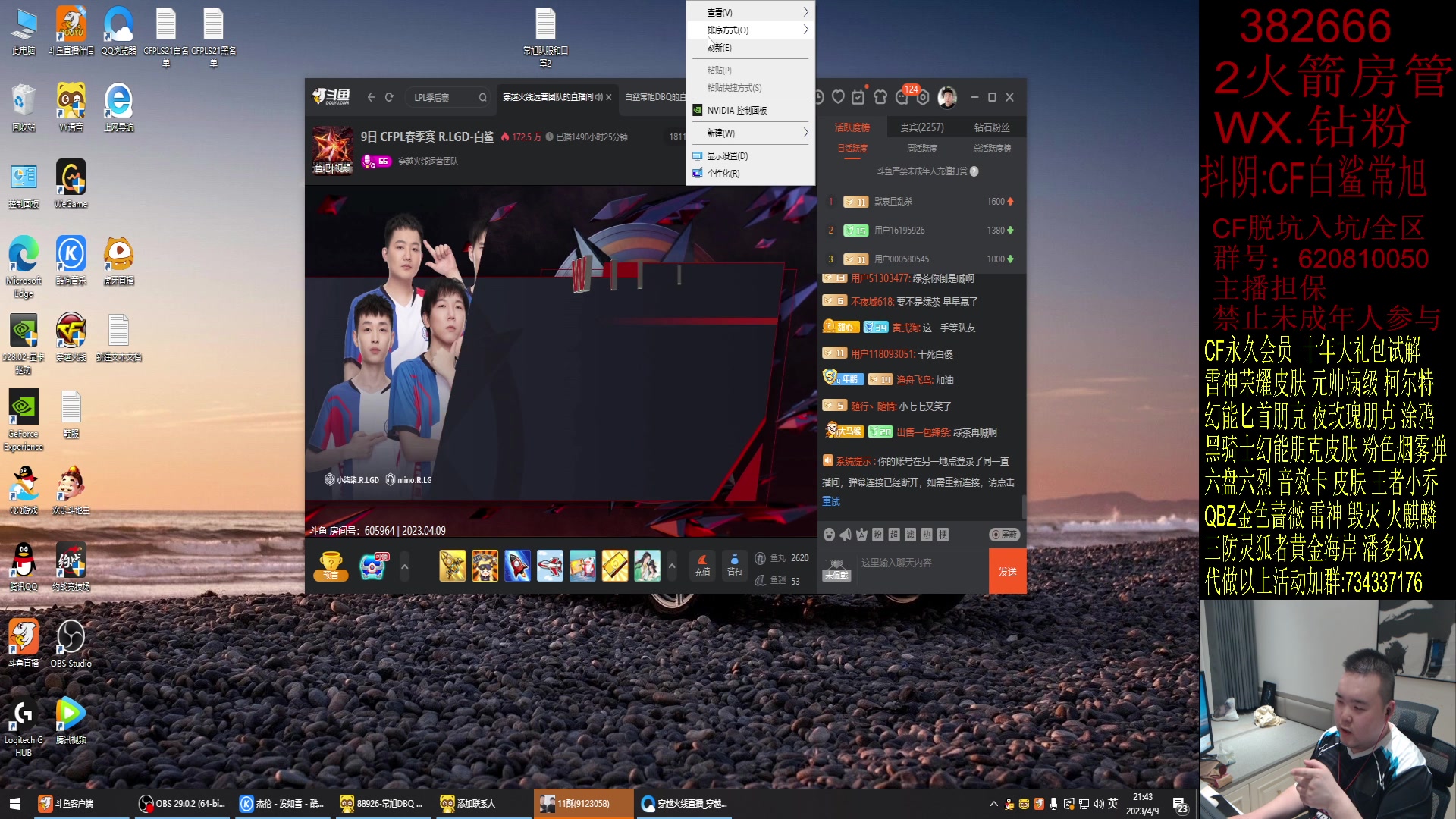Toggle the 屏蔽 chat blocking switch

[x=1004, y=535]
